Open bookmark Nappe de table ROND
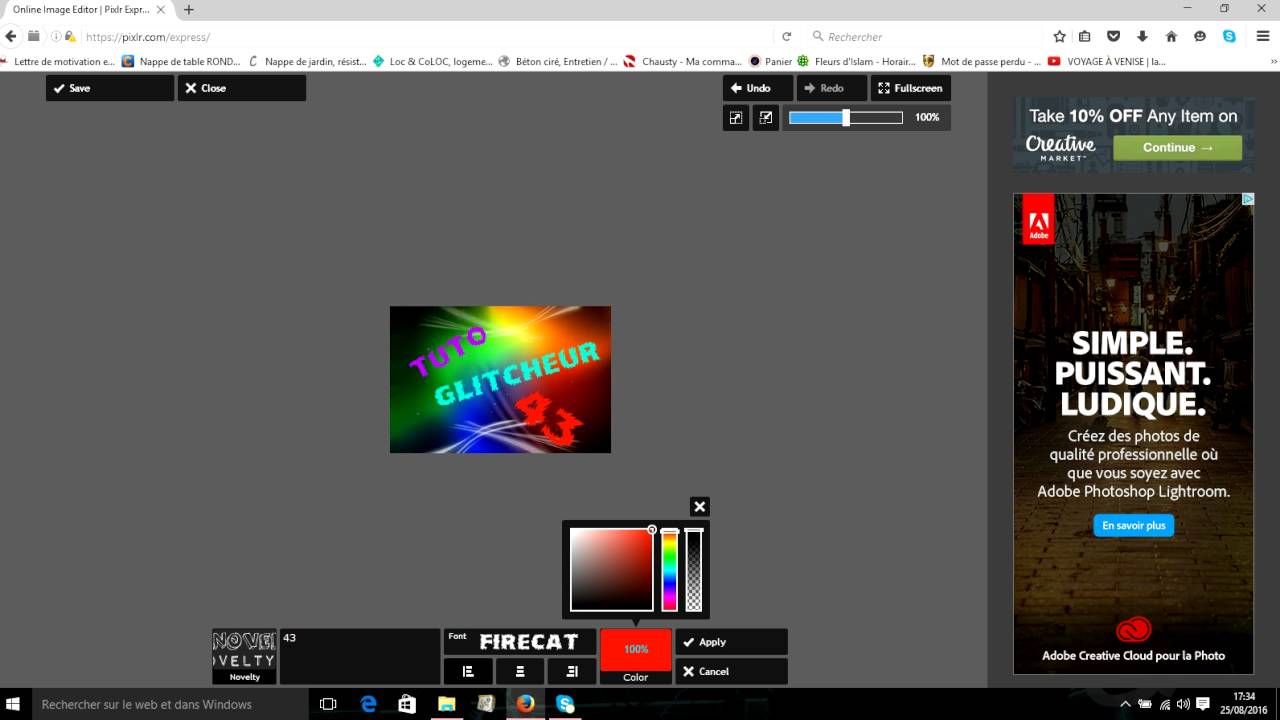This screenshot has width=1280, height=720. click(181, 61)
